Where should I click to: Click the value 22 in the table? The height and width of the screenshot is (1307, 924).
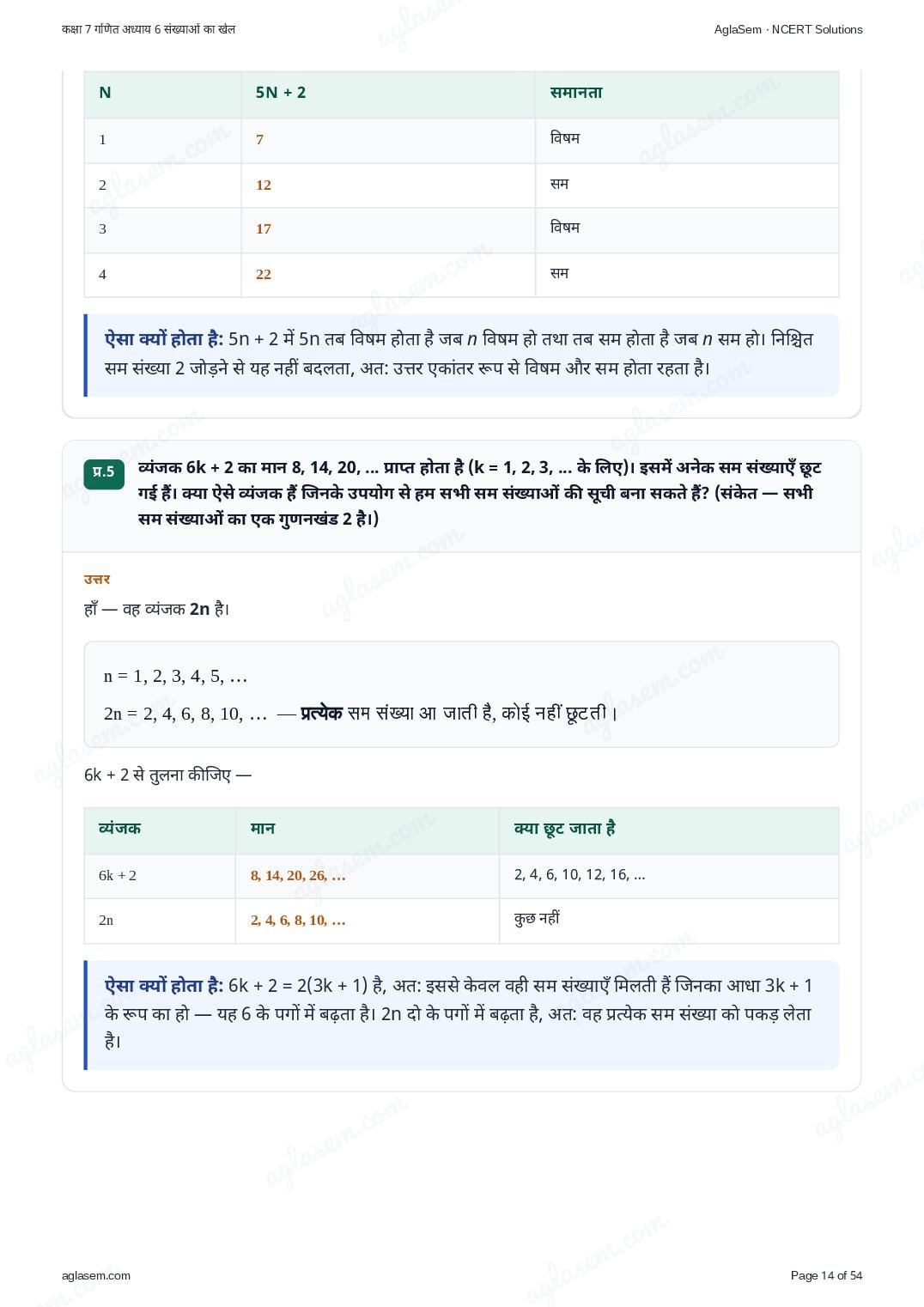point(264,275)
